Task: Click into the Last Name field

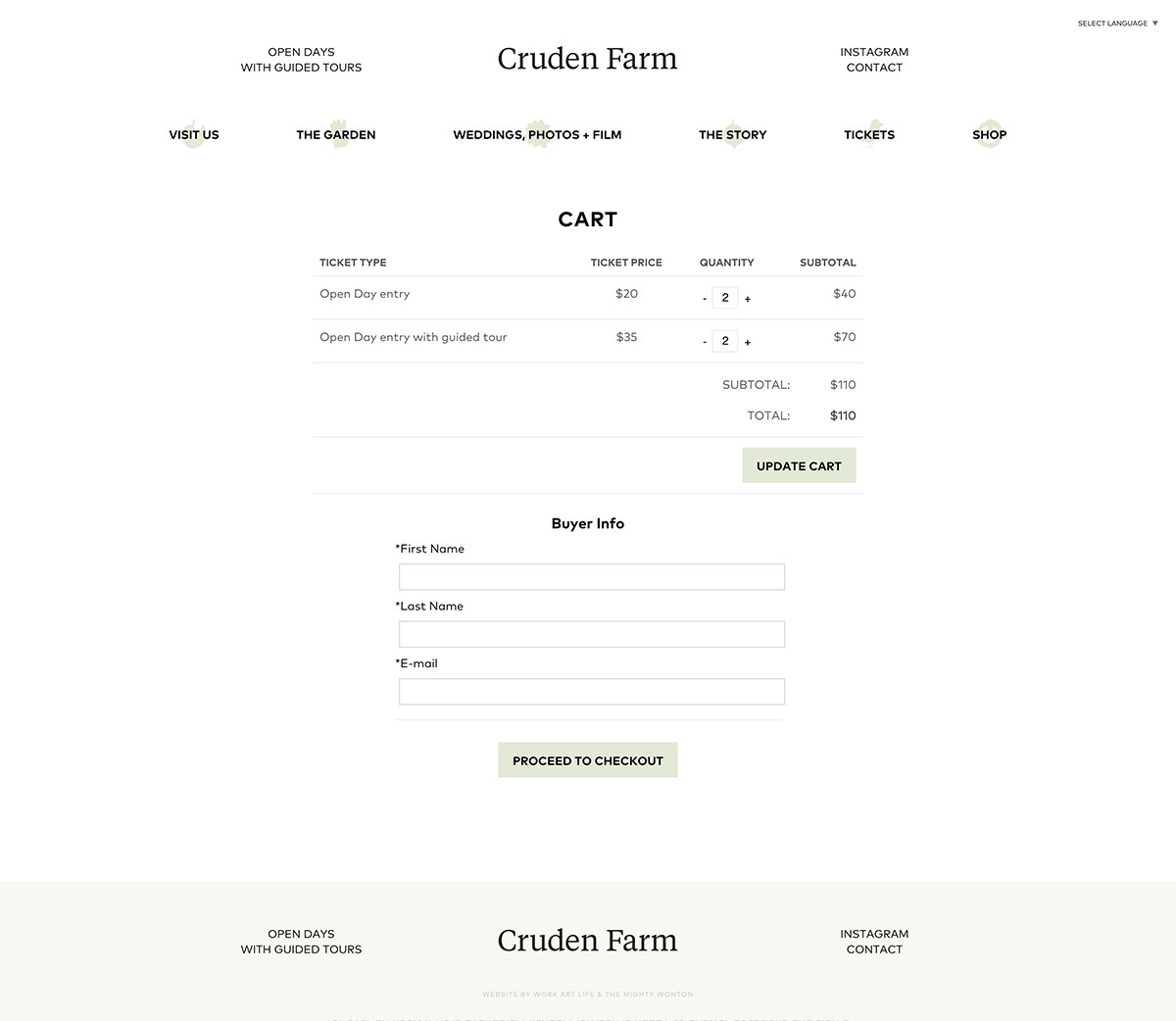Action: point(591,634)
